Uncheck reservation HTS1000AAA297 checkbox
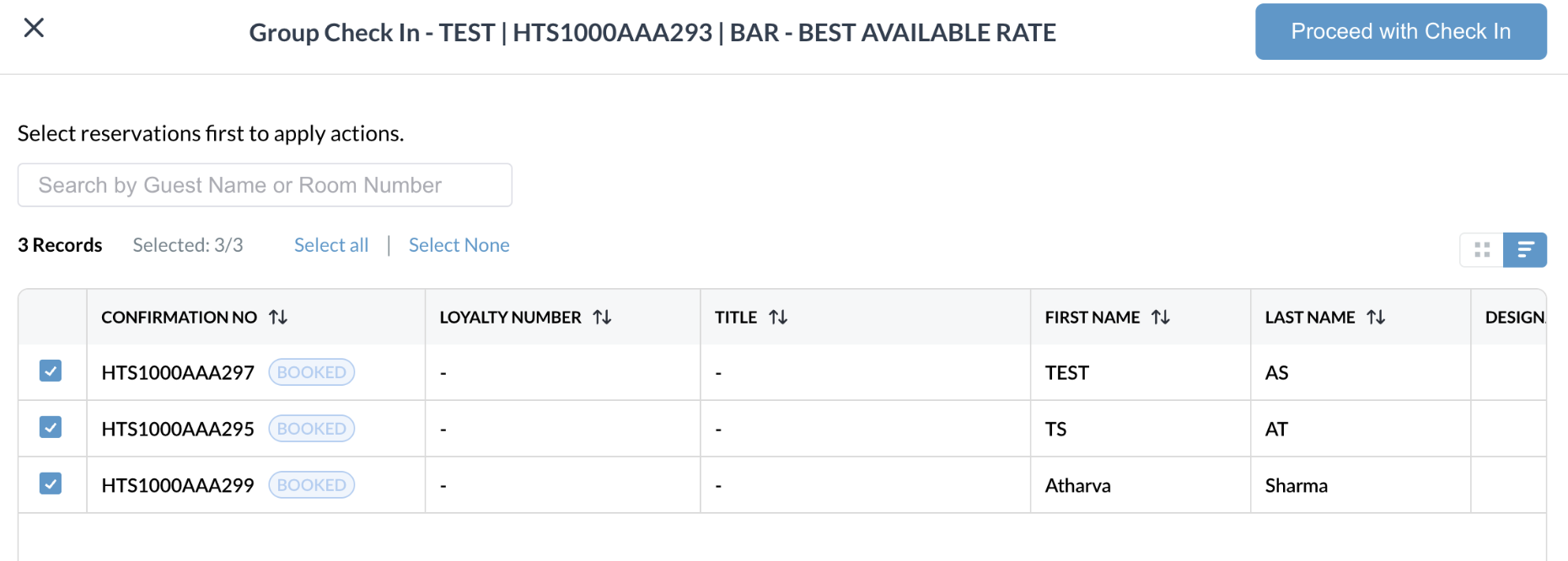 pyautogui.click(x=51, y=371)
